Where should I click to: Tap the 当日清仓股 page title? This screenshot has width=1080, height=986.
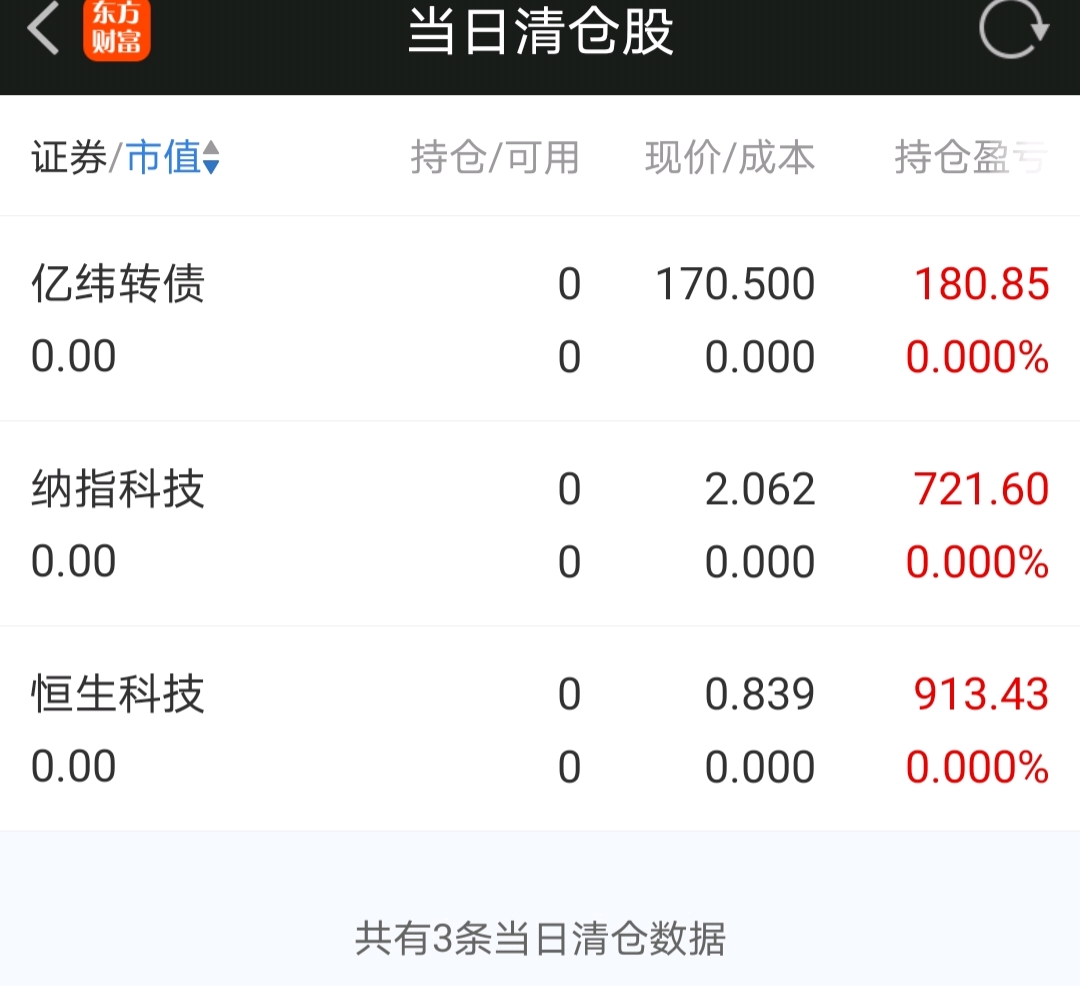[x=540, y=32]
